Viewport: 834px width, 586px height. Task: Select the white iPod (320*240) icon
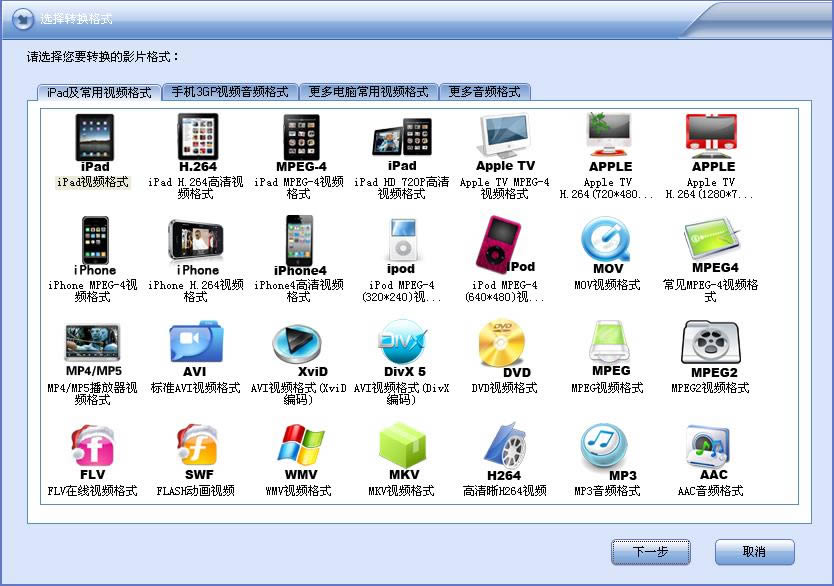click(x=402, y=246)
